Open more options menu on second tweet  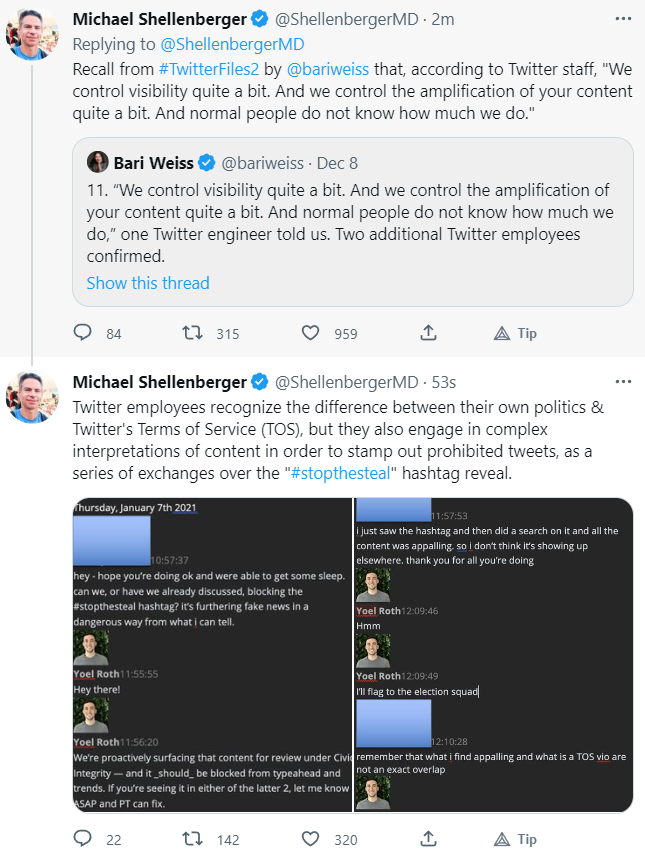[623, 382]
